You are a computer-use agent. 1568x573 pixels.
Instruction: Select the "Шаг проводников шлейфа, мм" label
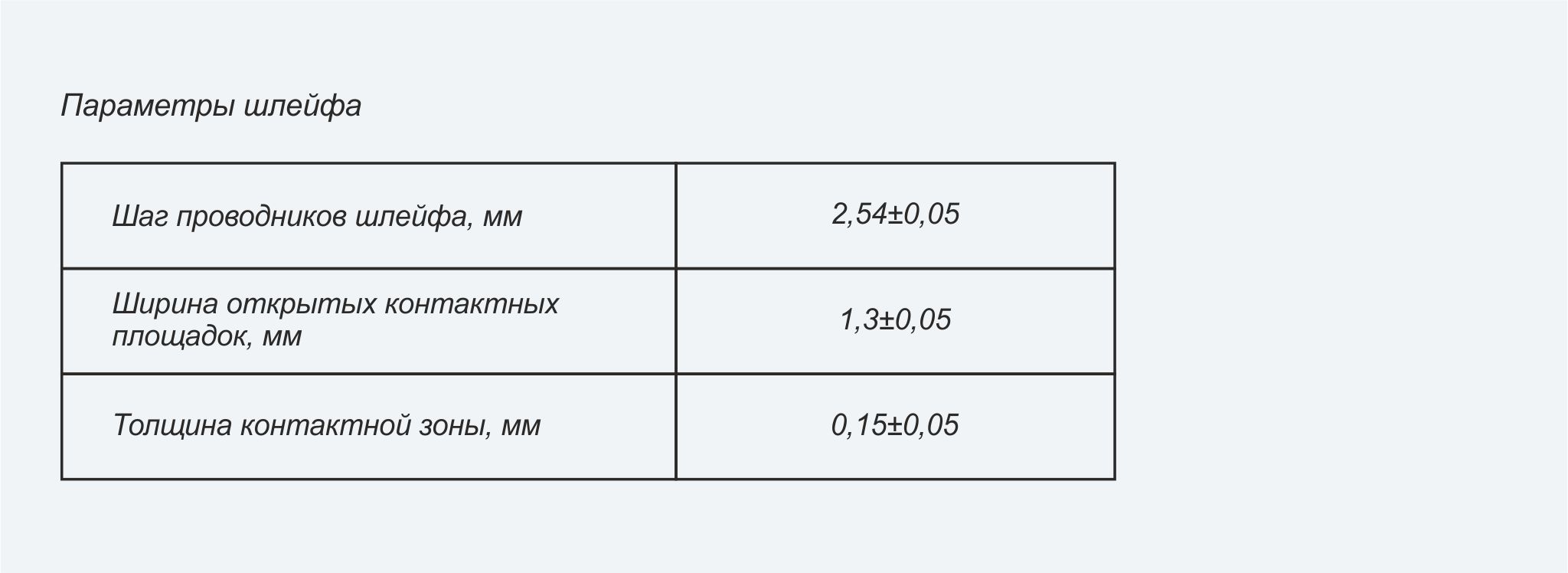[317, 217]
